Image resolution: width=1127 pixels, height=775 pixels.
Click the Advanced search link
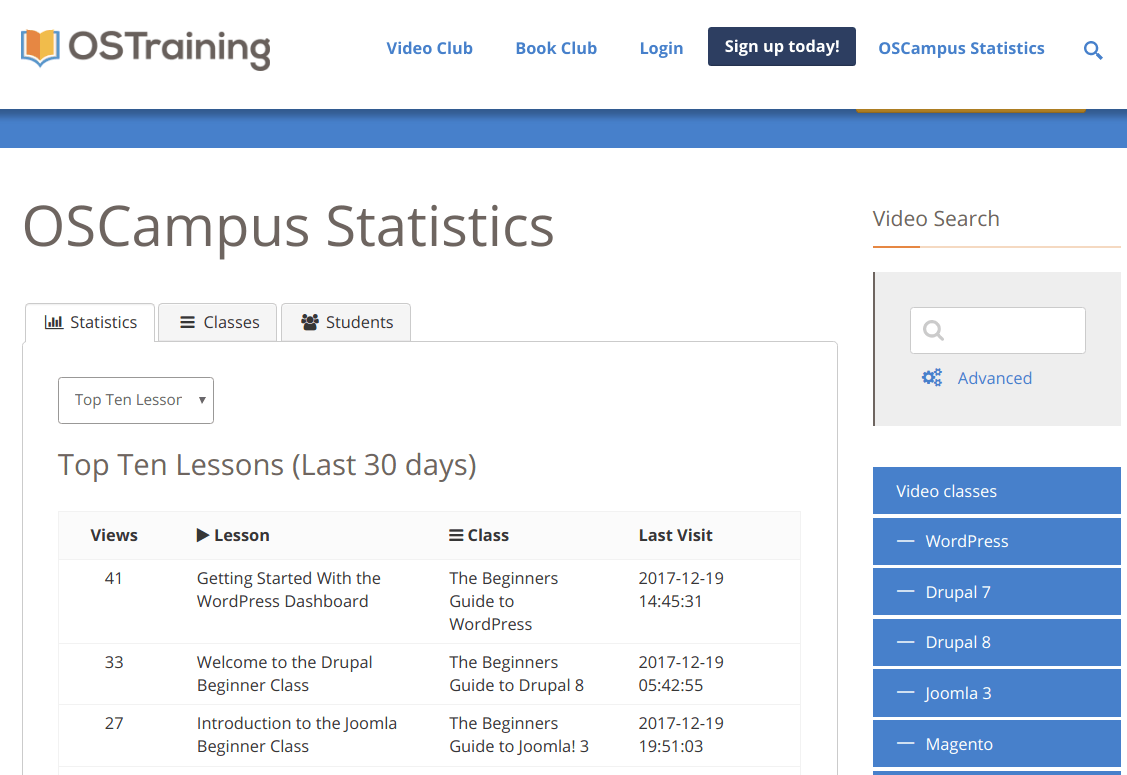click(x=994, y=378)
